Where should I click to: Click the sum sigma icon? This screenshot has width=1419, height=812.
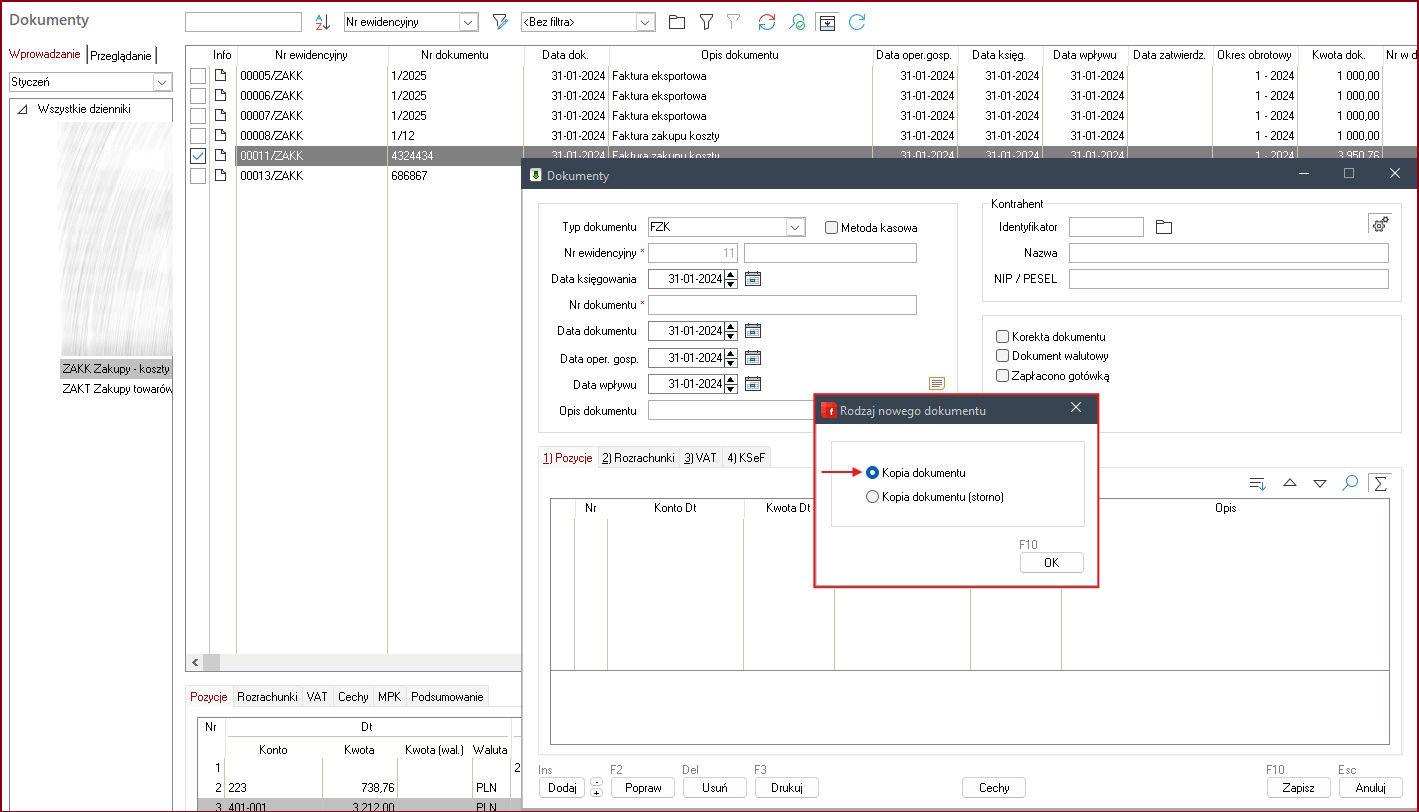pyautogui.click(x=1380, y=483)
